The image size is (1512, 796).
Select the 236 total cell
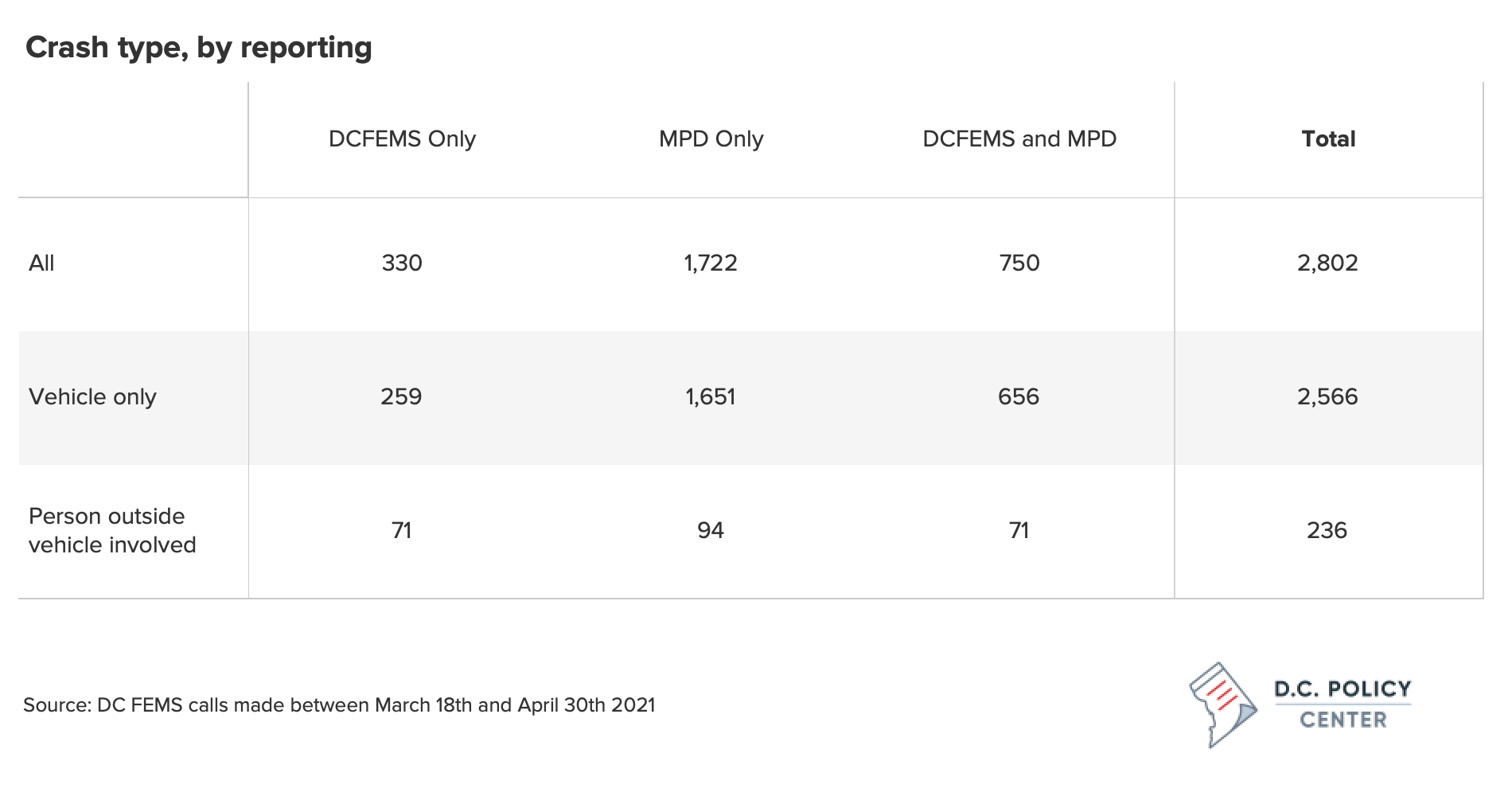tap(1327, 530)
